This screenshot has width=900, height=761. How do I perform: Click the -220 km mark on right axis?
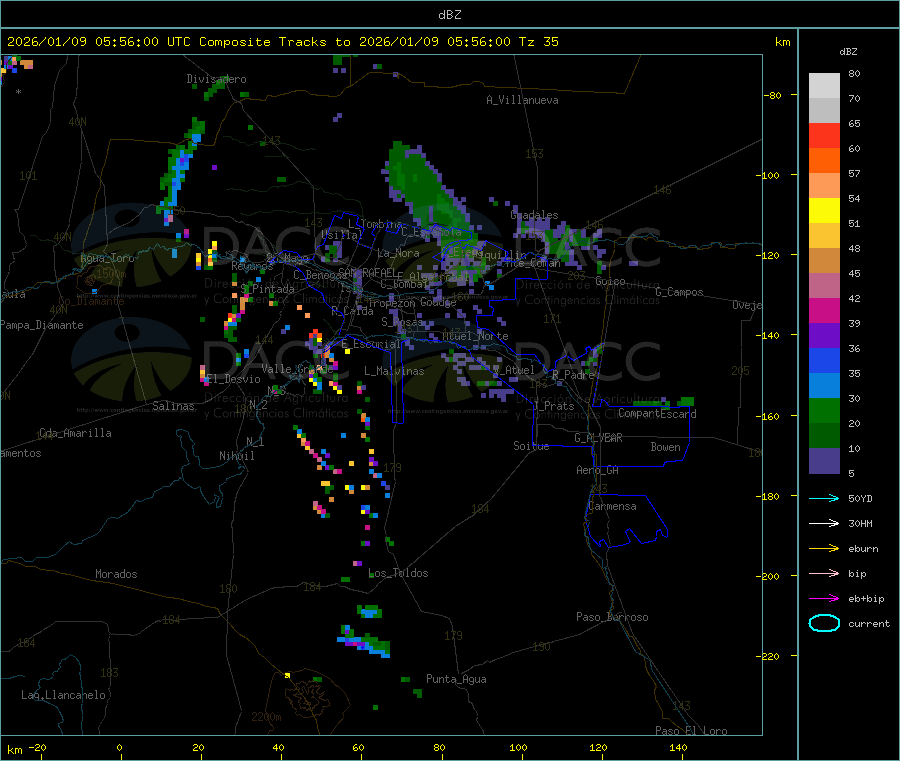click(x=770, y=656)
